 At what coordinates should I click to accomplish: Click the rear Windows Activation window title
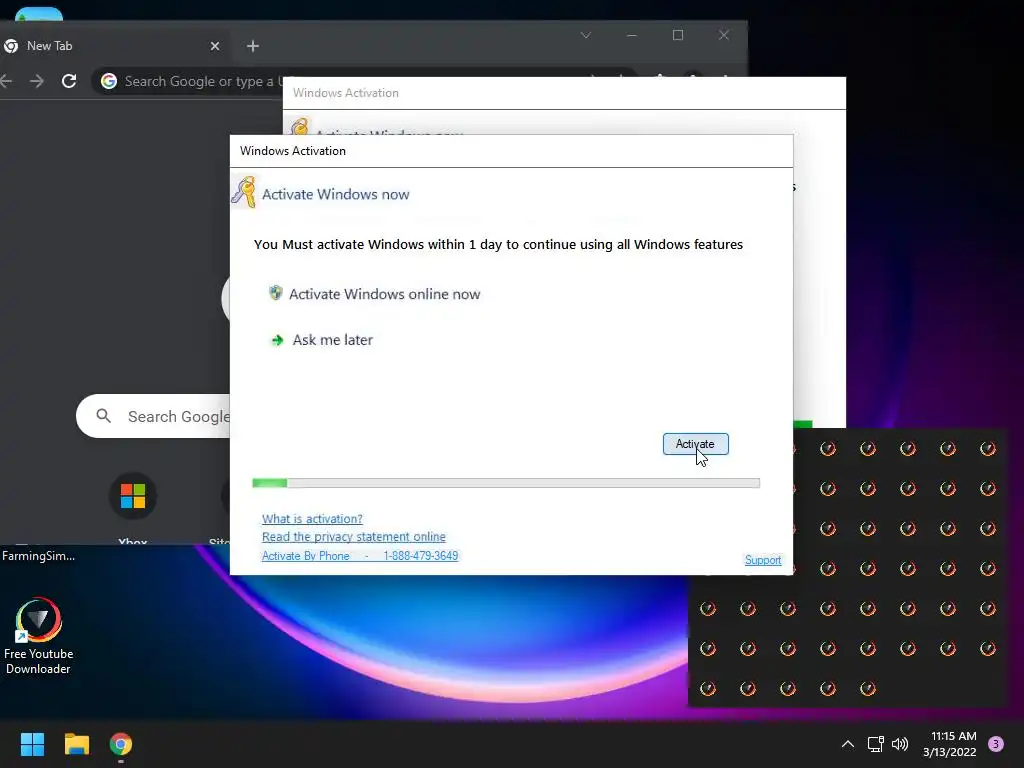345,93
